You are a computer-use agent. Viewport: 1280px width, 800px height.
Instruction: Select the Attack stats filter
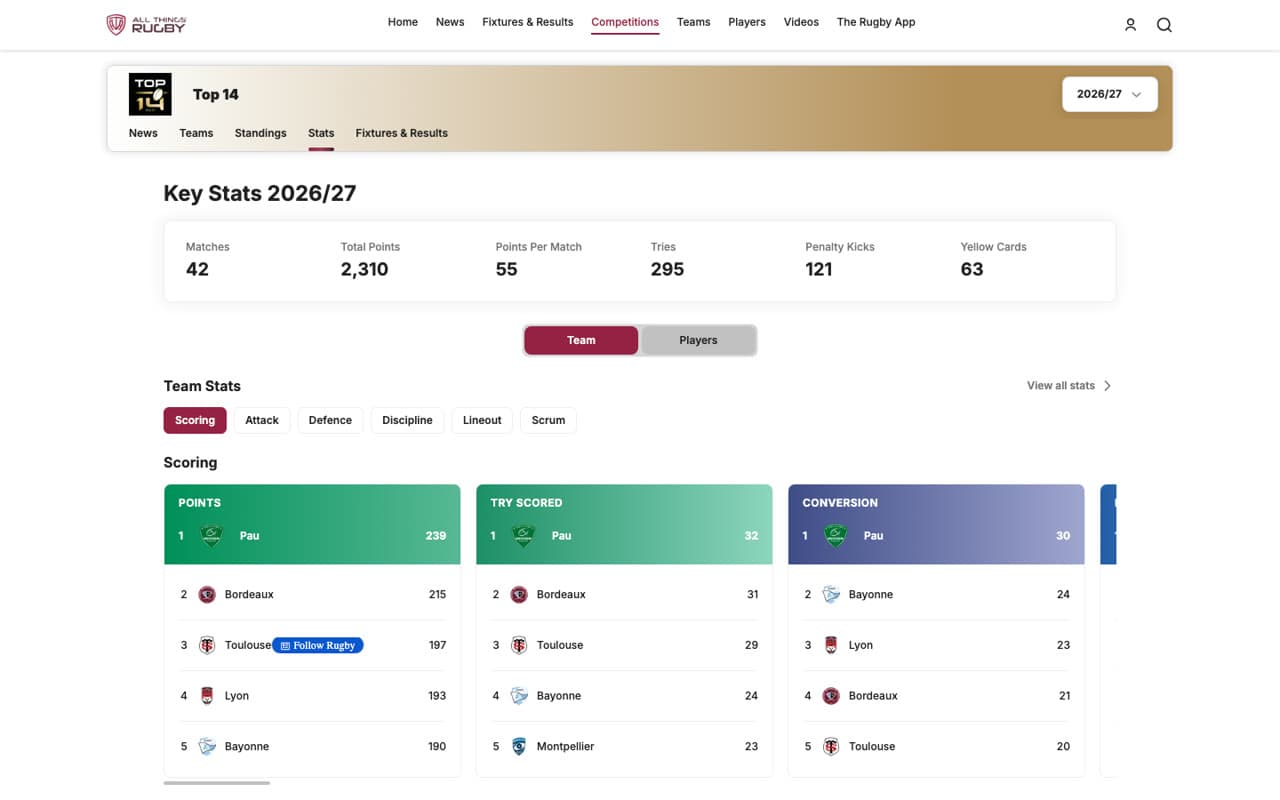point(262,420)
